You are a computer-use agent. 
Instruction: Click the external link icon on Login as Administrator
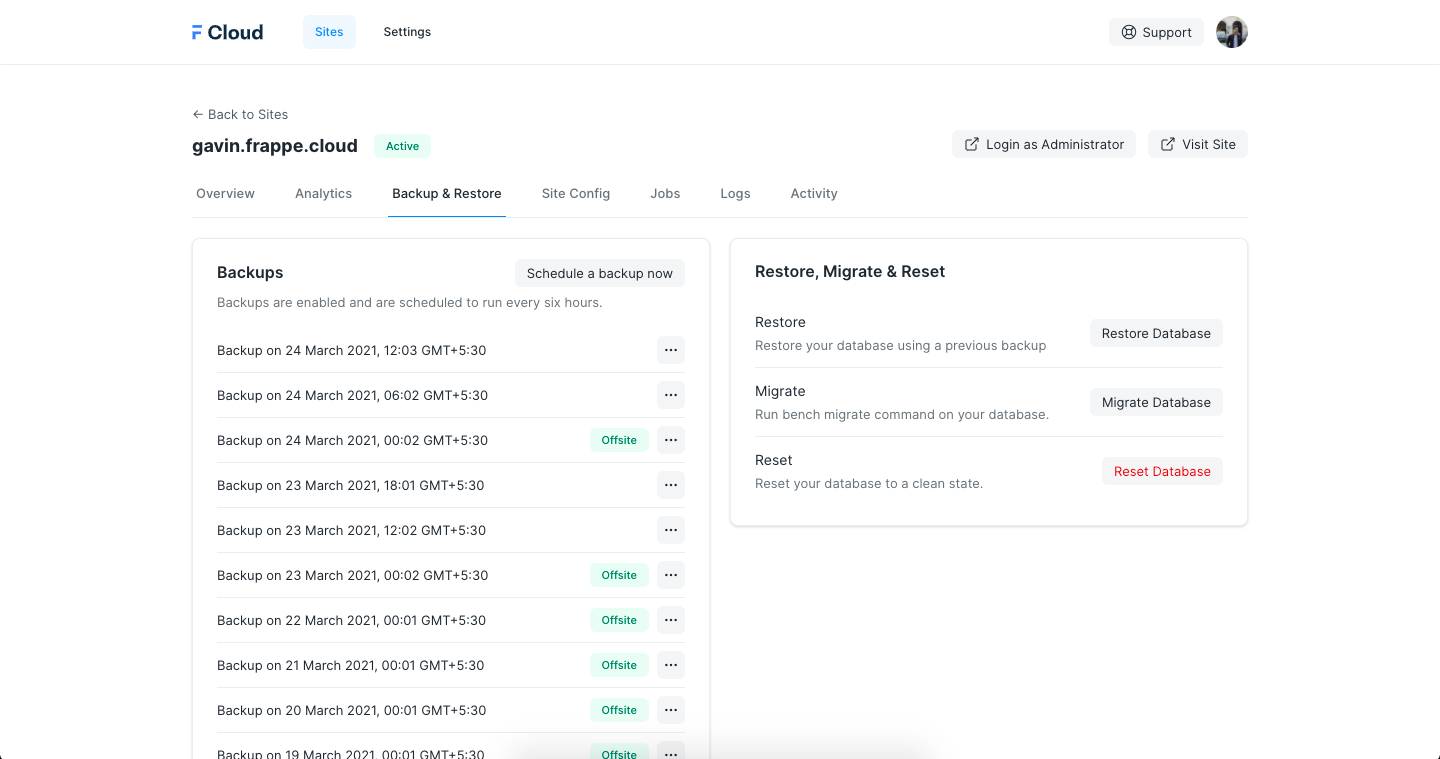[971, 144]
